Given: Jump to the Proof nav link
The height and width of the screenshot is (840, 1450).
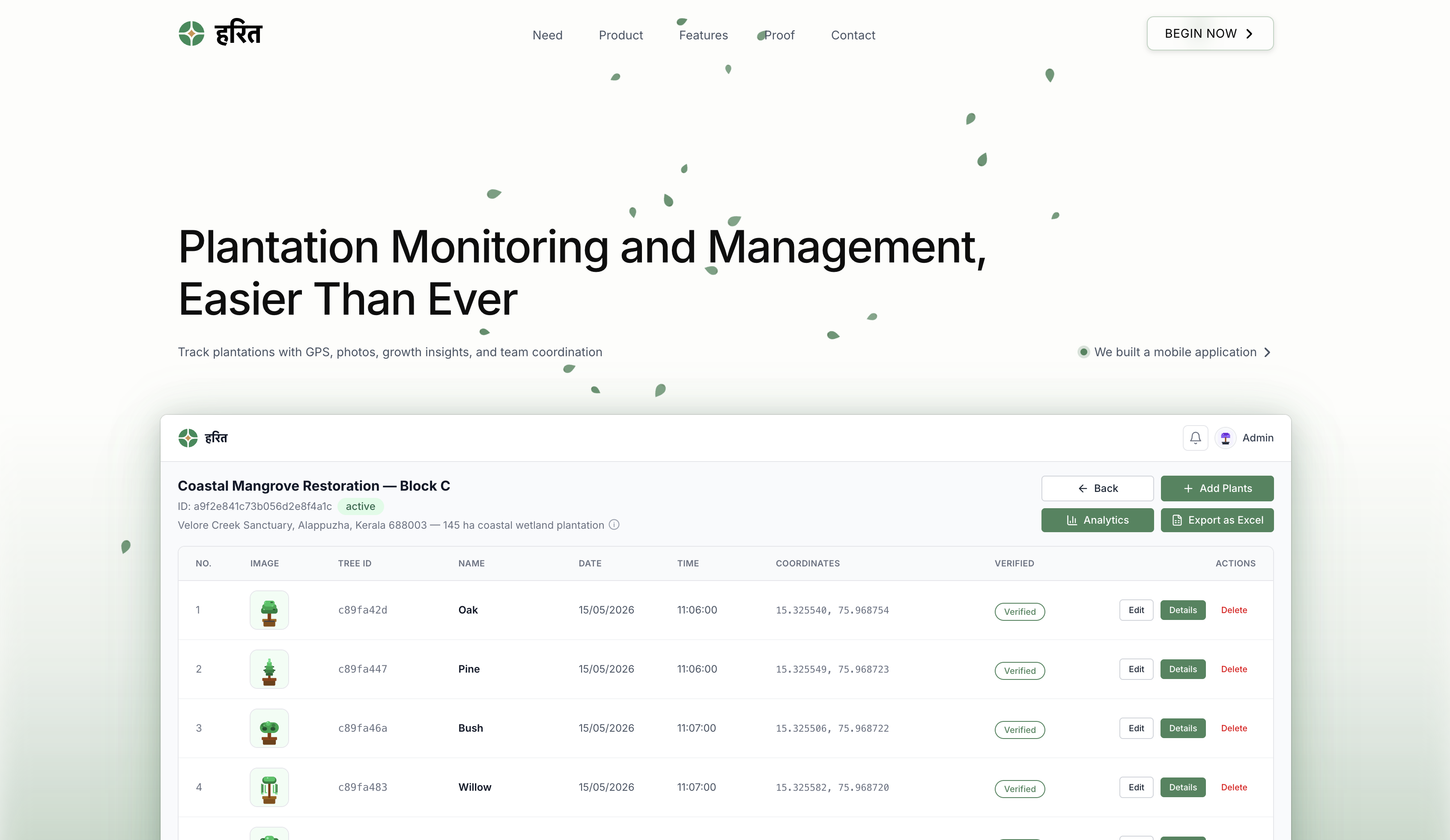Looking at the screenshot, I should tap(779, 35).
